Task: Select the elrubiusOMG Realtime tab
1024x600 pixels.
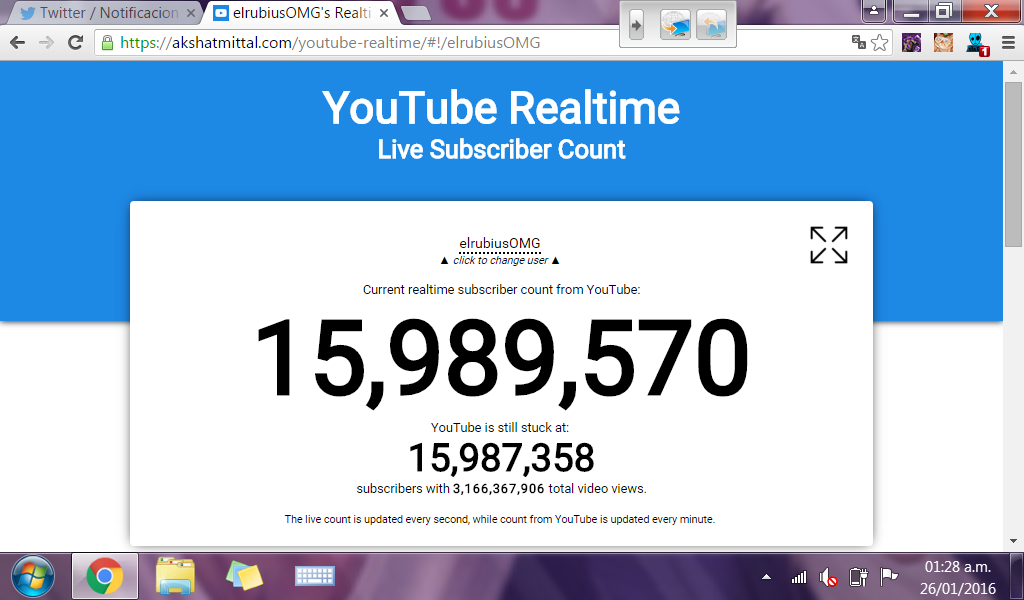Action: 300,13
